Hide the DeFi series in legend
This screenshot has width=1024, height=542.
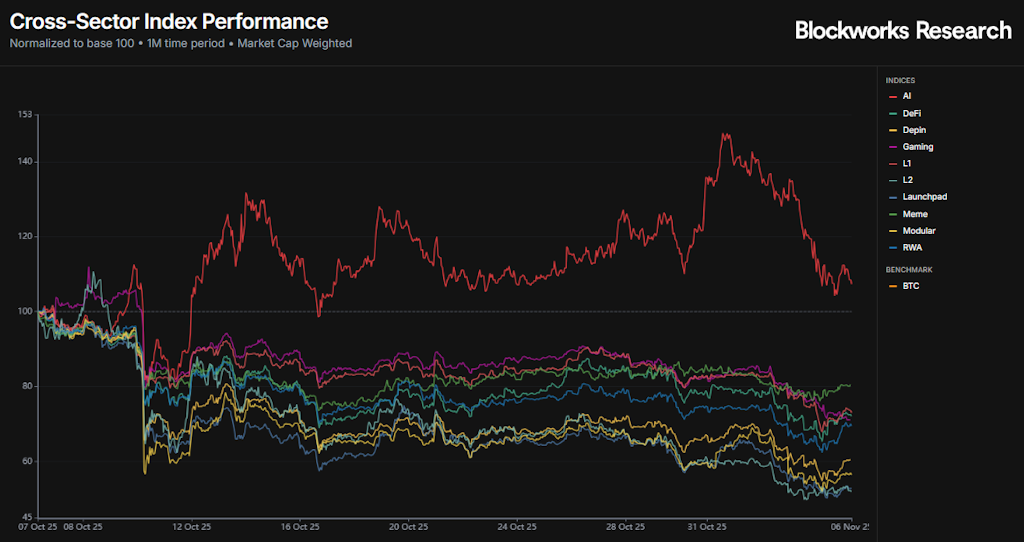click(911, 113)
